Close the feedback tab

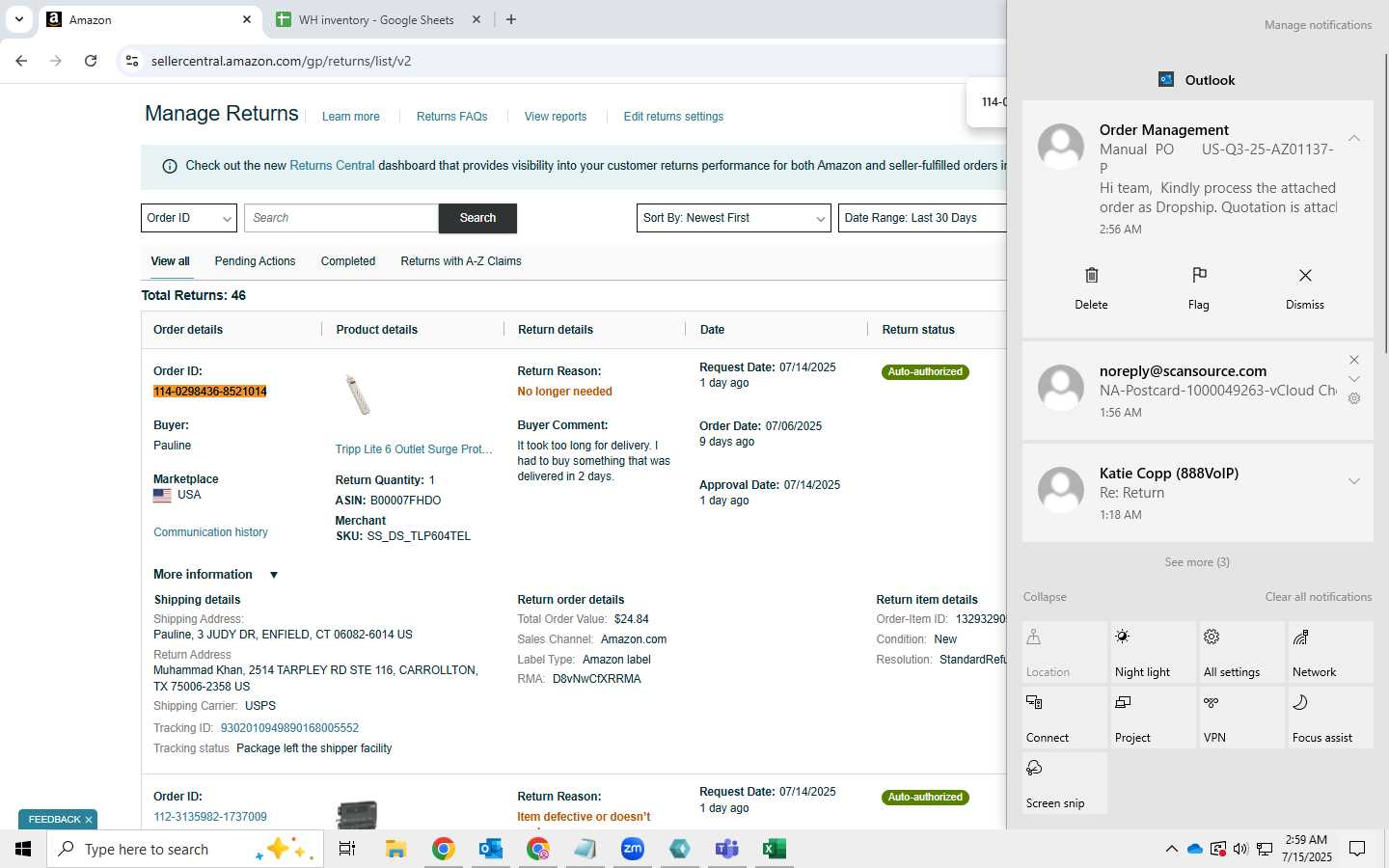[x=89, y=820]
